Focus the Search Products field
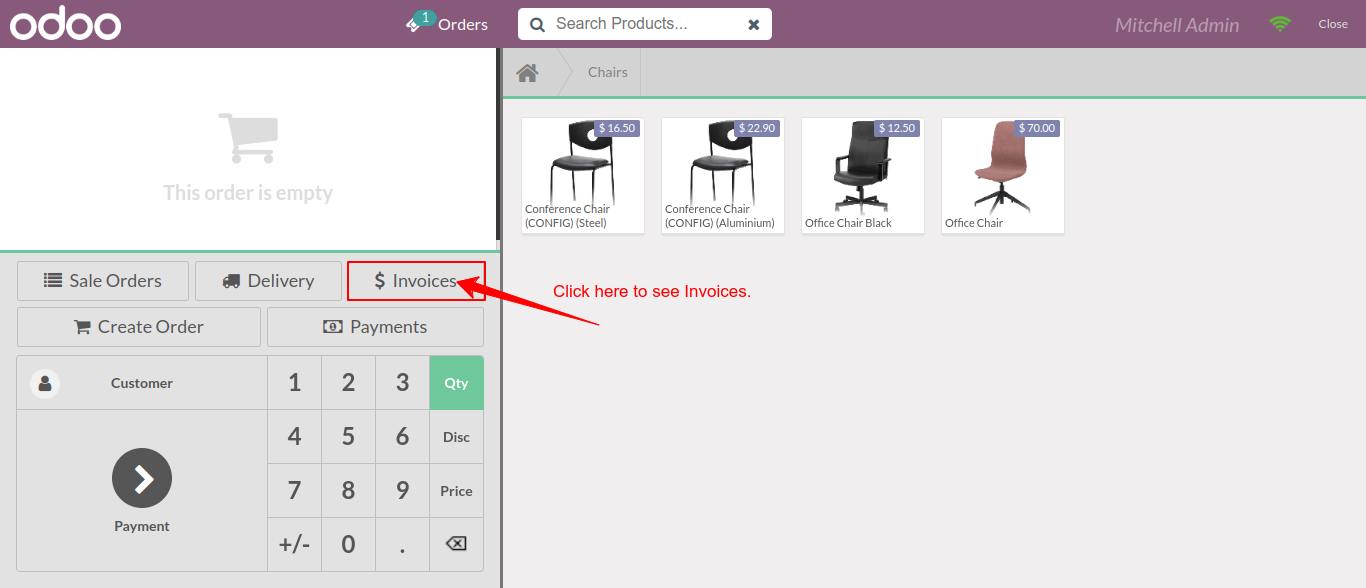 pos(645,24)
